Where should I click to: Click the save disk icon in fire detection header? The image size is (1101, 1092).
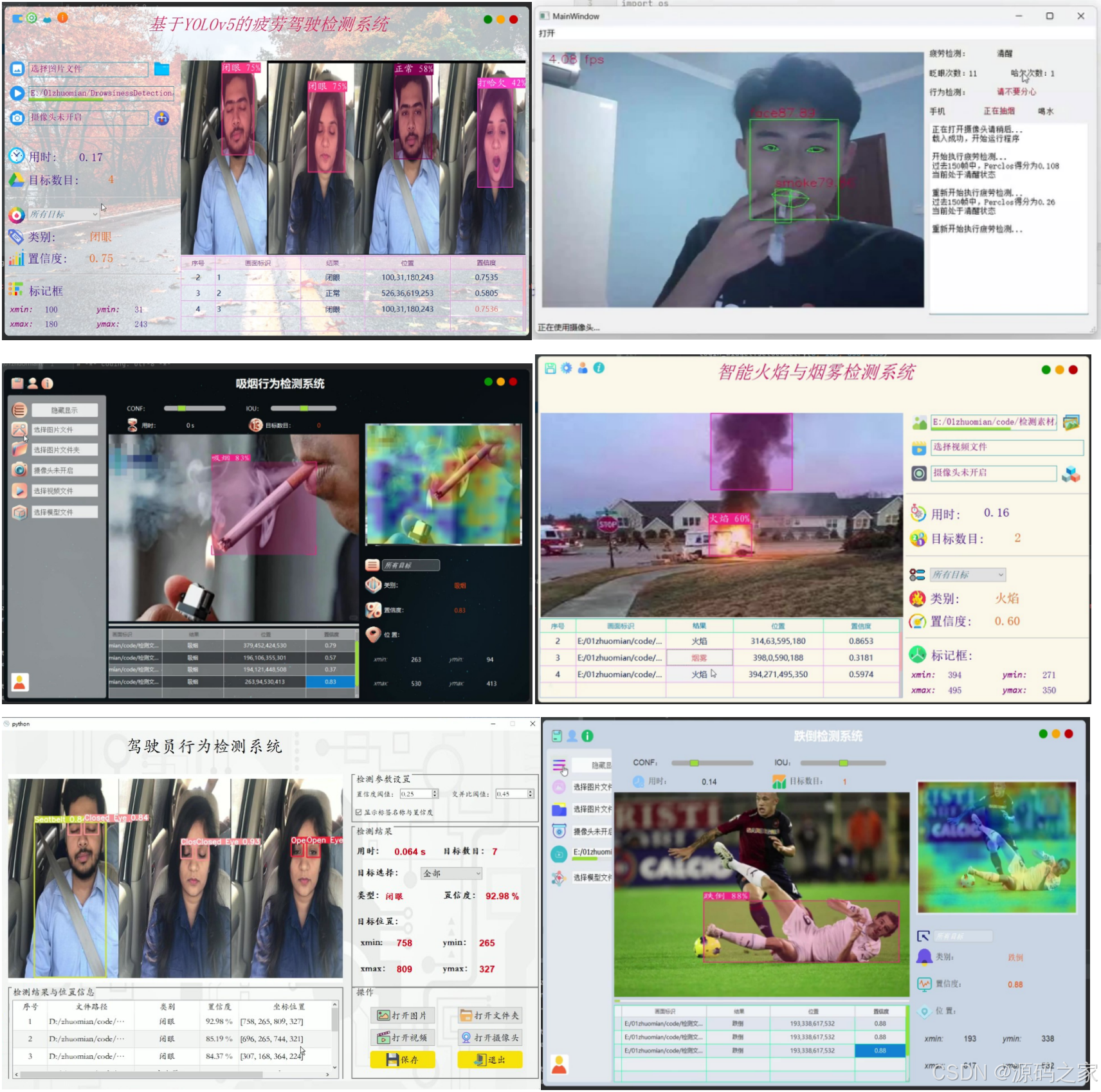(550, 368)
